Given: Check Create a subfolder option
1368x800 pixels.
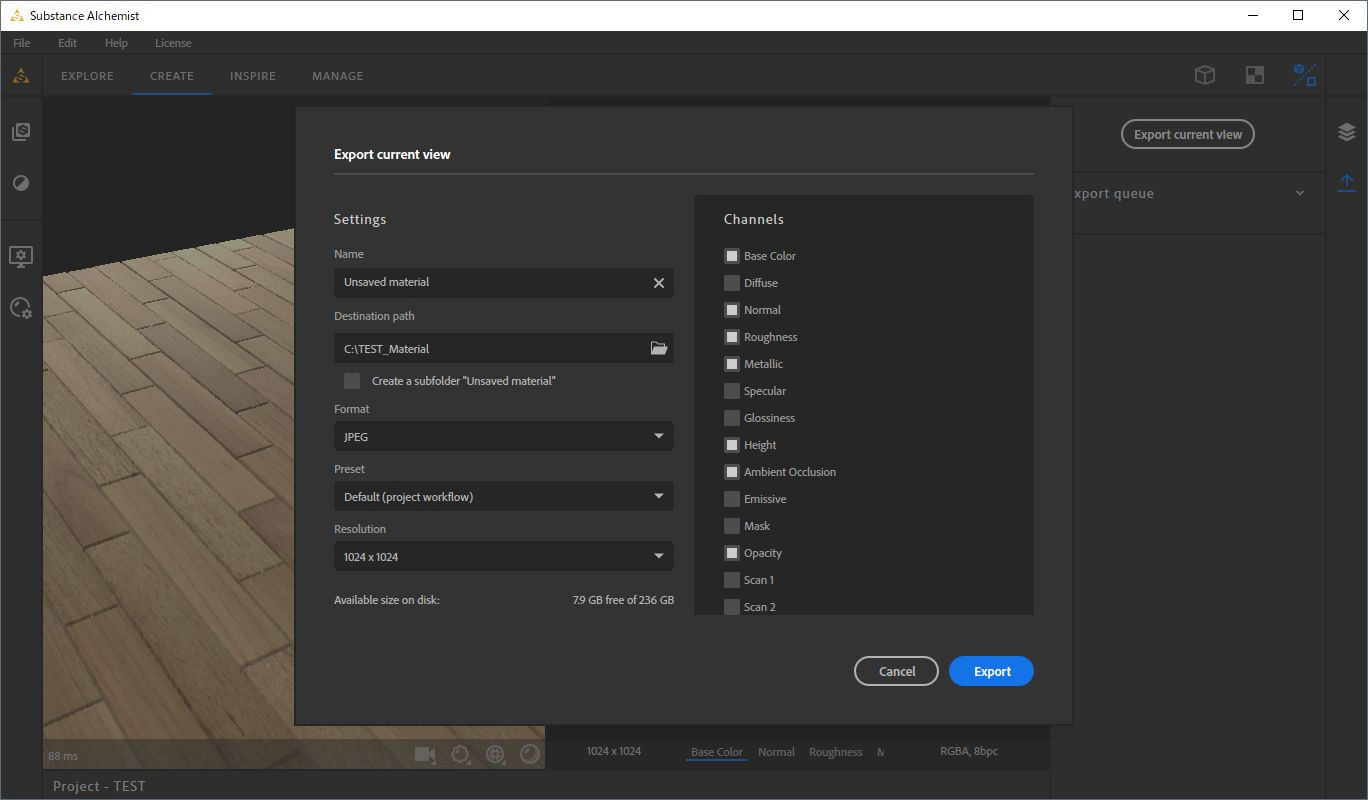Looking at the screenshot, I should point(352,381).
